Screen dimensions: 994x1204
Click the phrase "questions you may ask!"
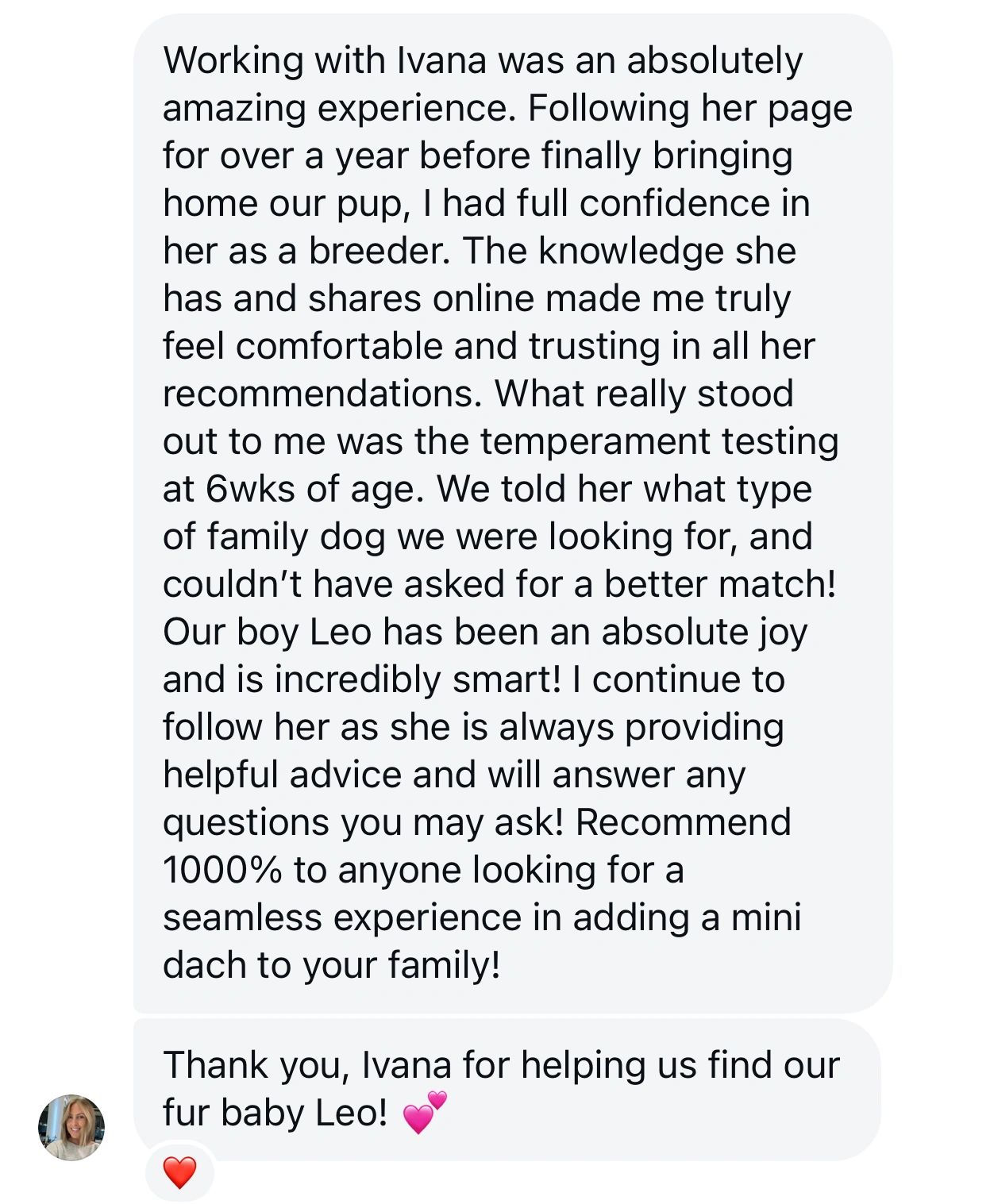tap(363, 823)
